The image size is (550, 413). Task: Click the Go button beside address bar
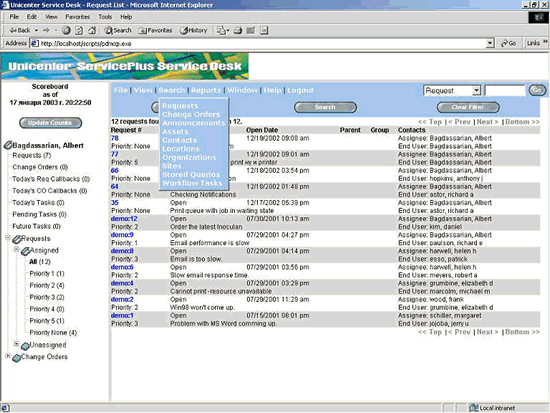509,43
